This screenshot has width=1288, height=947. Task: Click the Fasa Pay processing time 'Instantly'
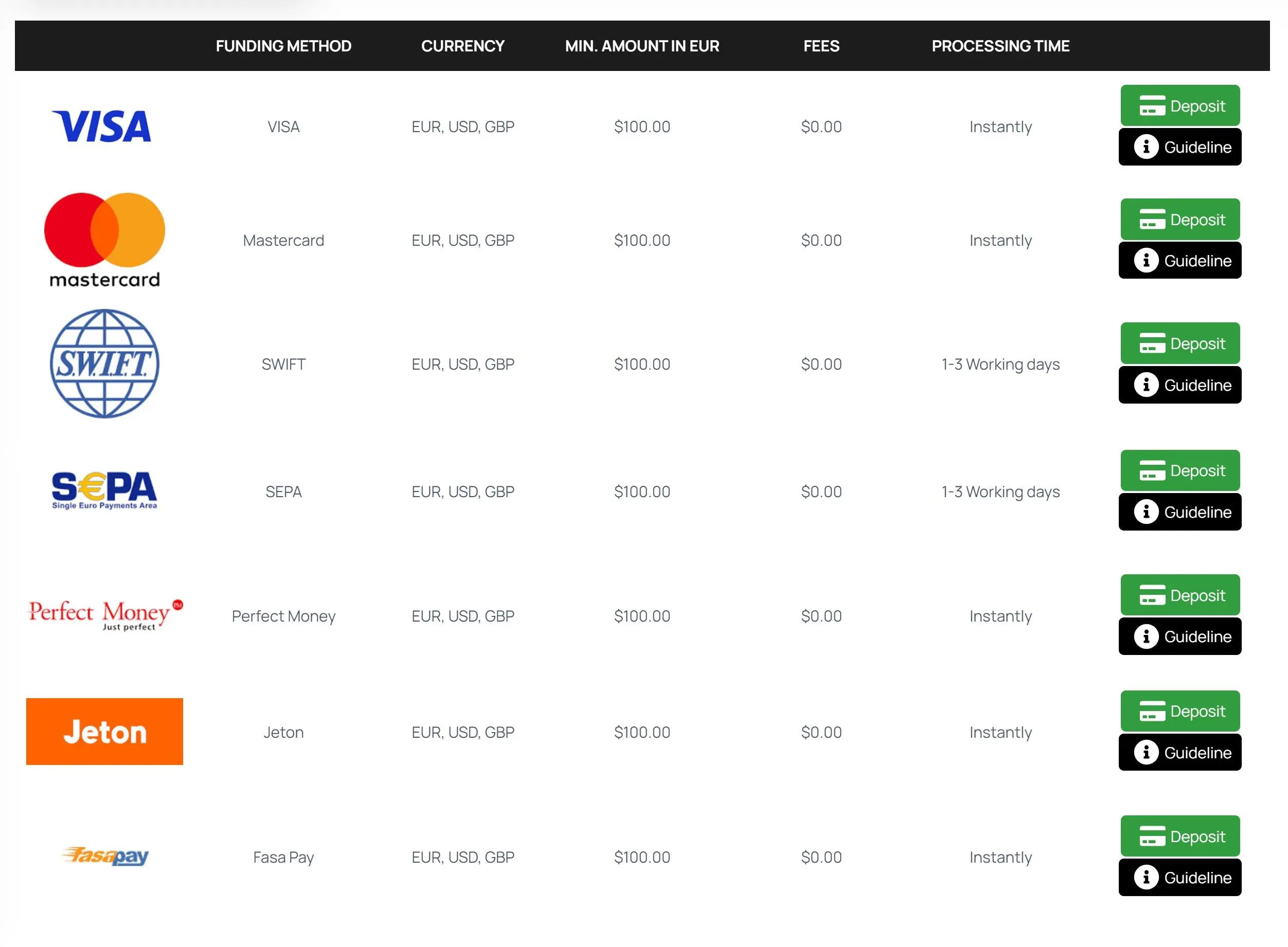pyautogui.click(x=1000, y=858)
